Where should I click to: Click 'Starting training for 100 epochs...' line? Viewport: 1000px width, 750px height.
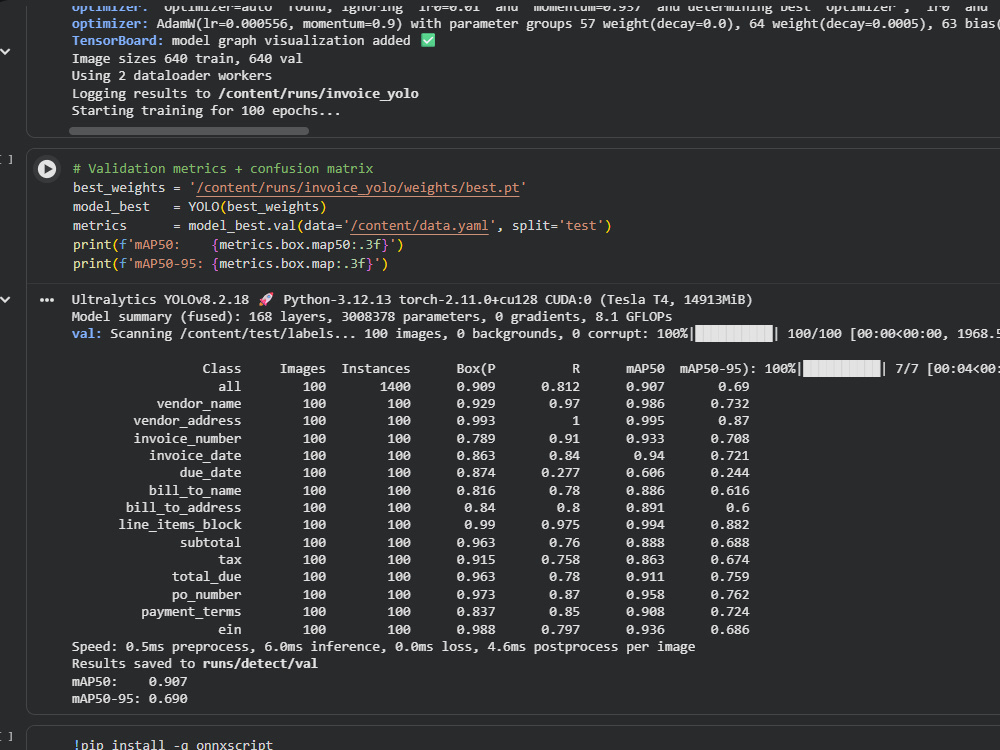click(206, 110)
